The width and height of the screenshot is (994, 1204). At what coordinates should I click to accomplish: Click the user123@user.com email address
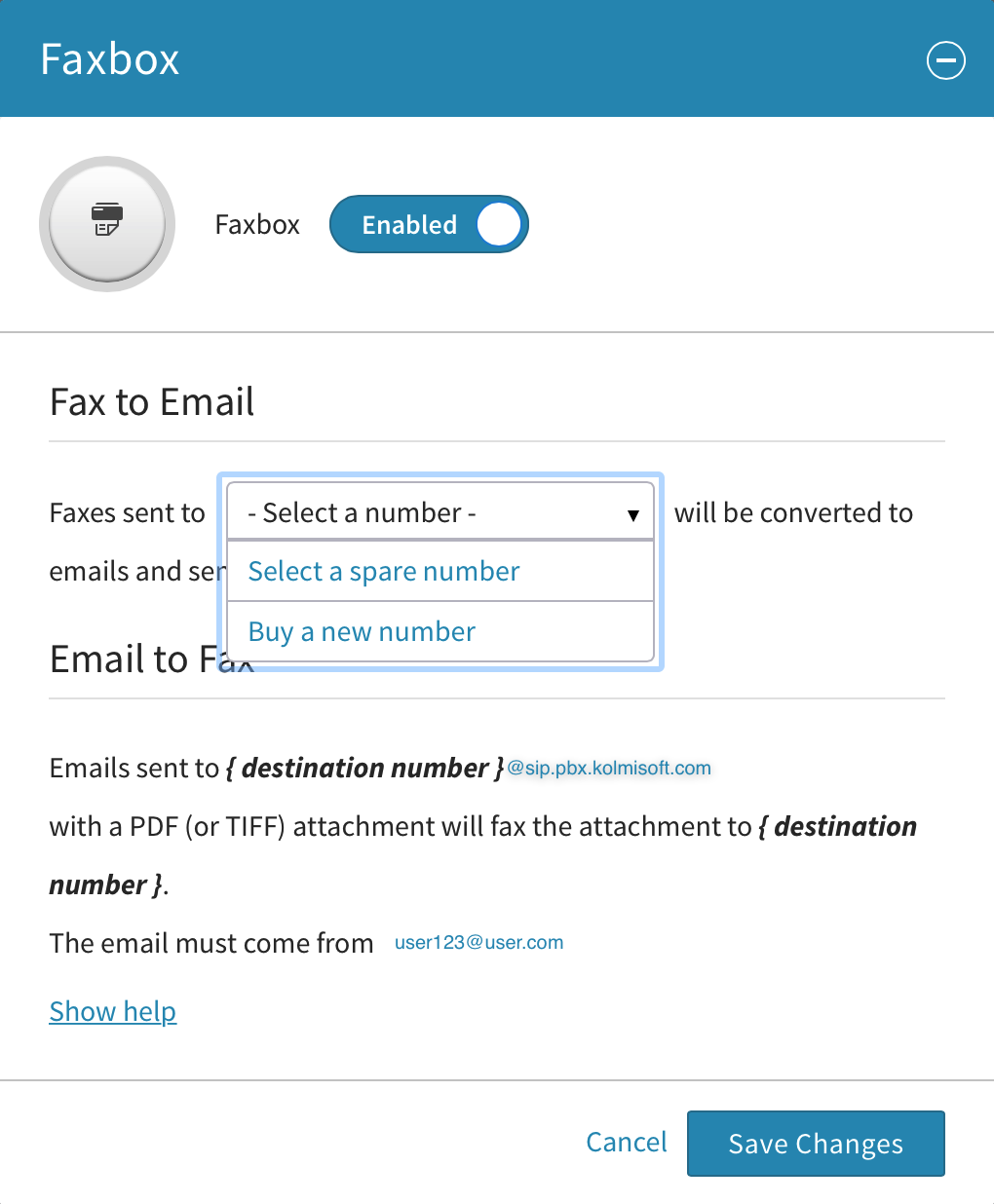tap(478, 943)
